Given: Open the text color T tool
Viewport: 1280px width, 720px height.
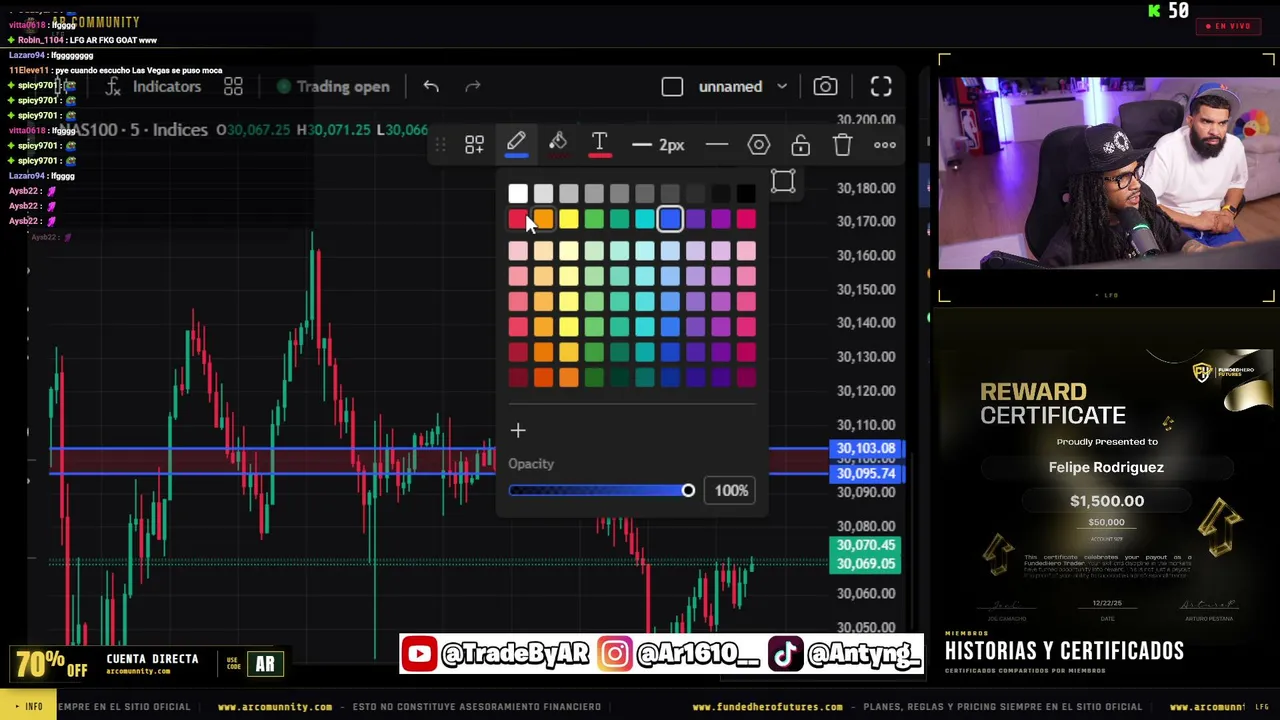Looking at the screenshot, I should pos(600,145).
